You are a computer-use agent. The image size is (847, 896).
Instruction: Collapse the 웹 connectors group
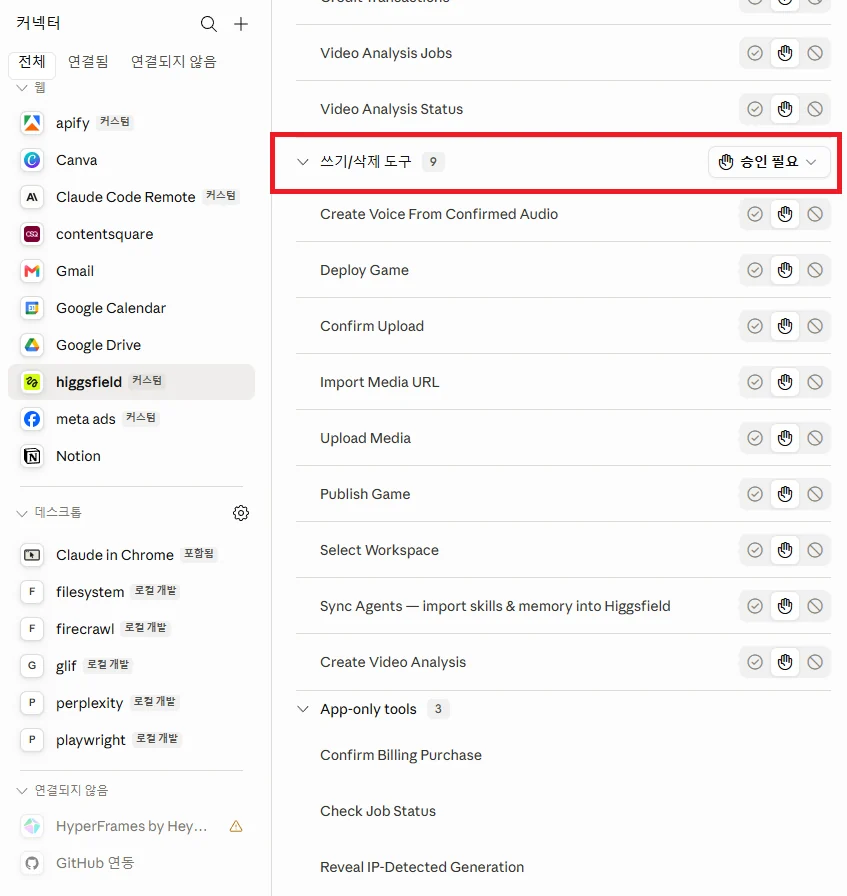click(22, 87)
